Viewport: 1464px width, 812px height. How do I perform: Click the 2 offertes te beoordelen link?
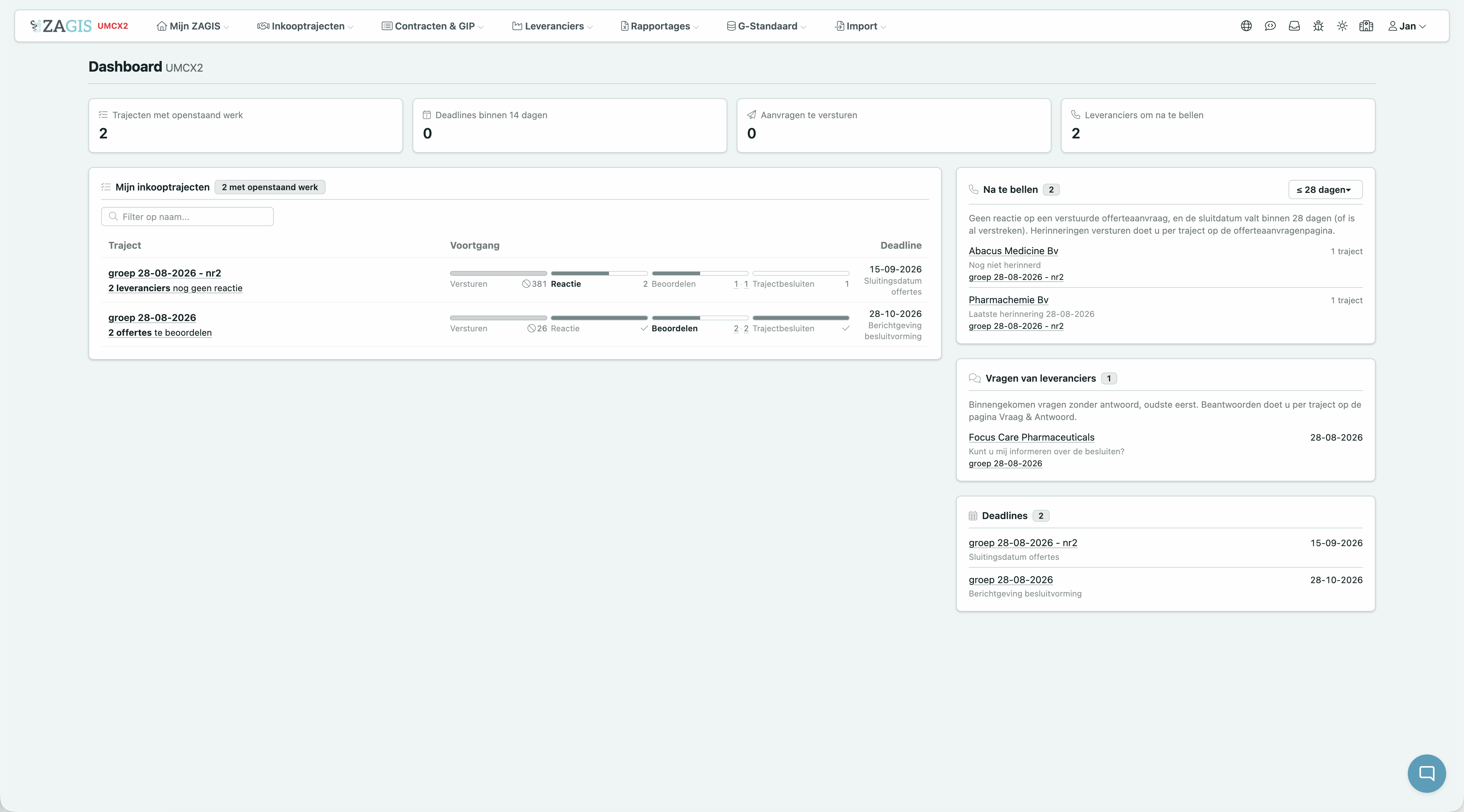tap(160, 332)
